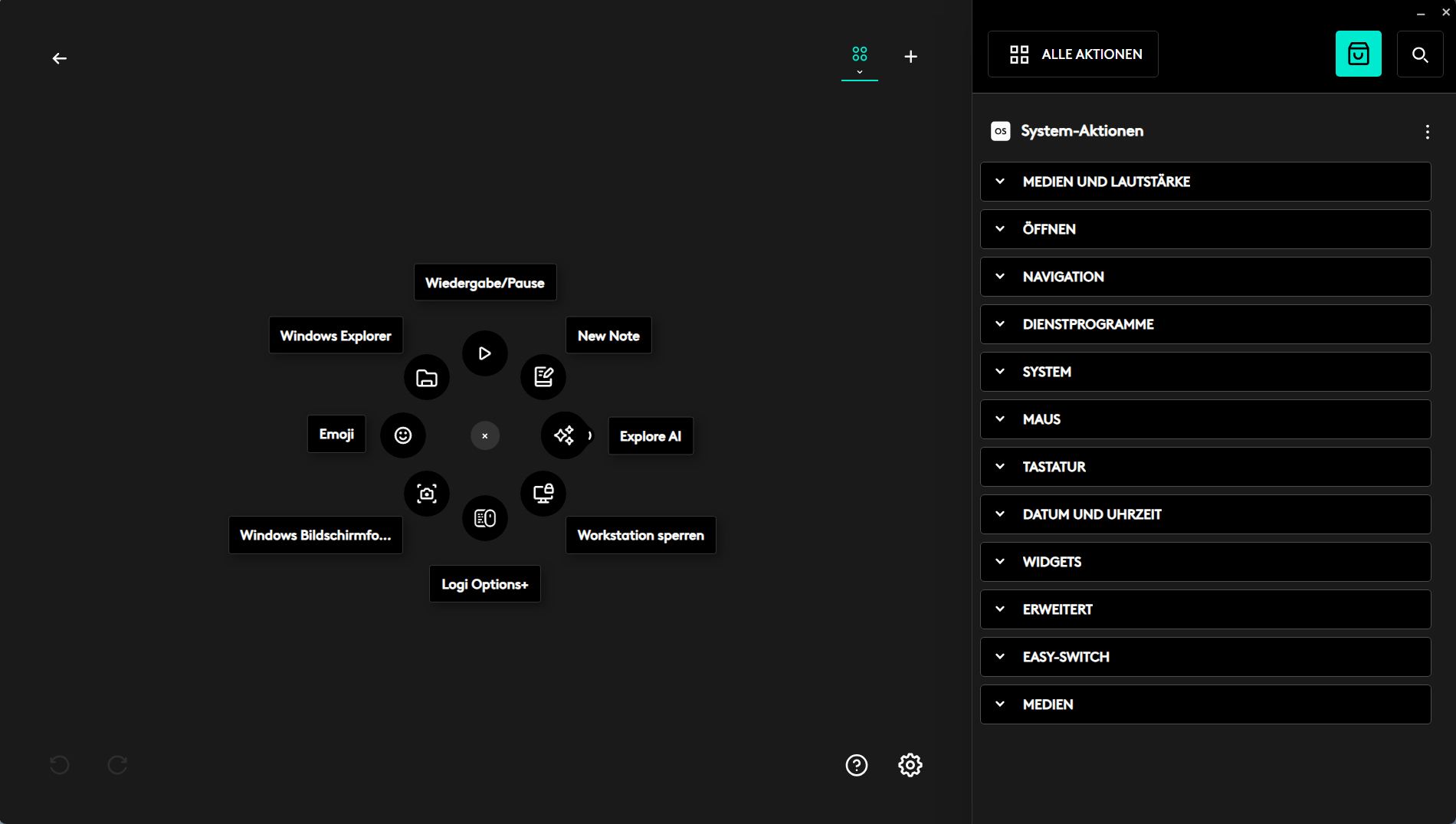
Task: Go back using the arrow button
Action: coord(59,58)
